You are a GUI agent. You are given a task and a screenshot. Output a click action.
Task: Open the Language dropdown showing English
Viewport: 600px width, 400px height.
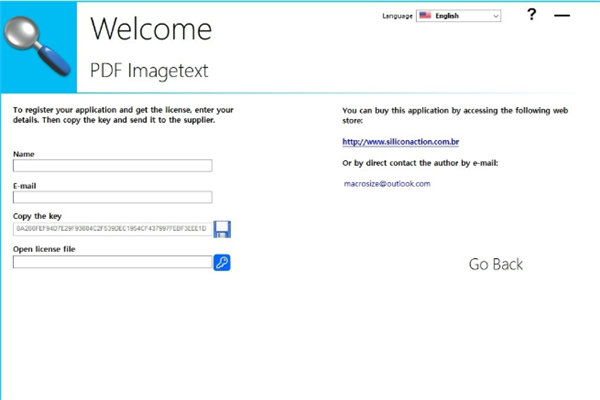coord(458,16)
